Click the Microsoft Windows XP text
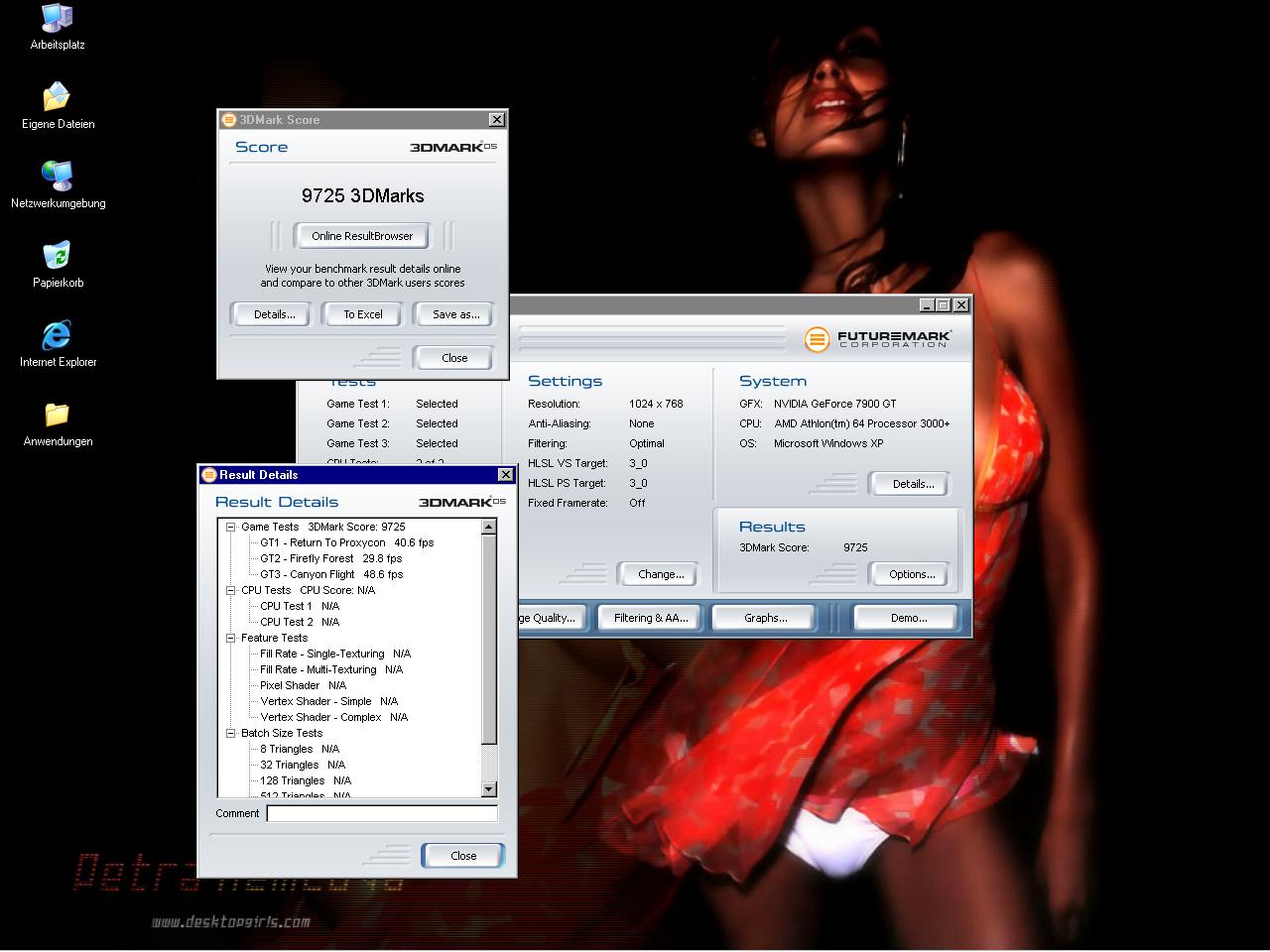The image size is (1270, 952). tap(828, 443)
